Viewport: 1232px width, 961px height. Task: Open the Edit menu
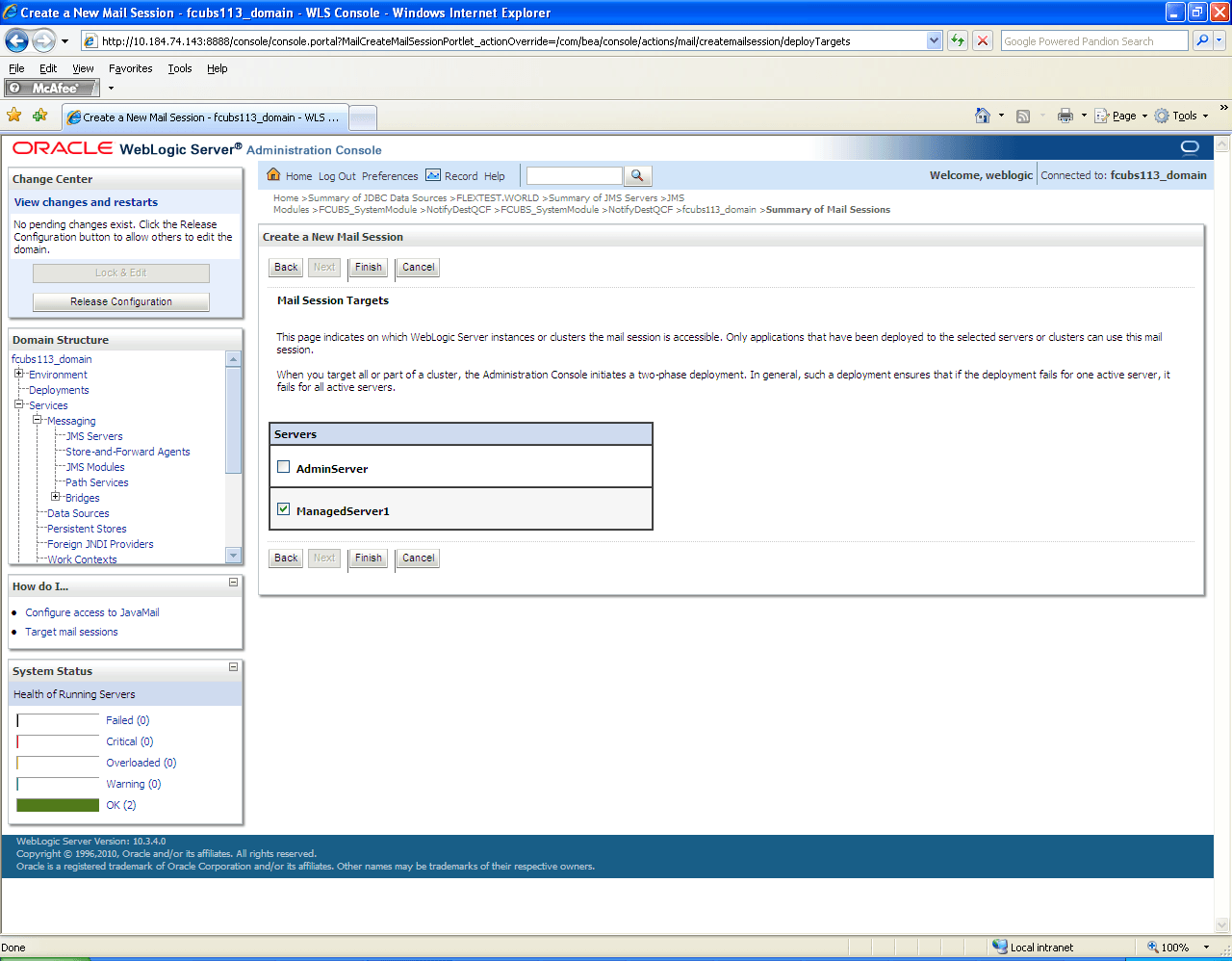pos(48,68)
